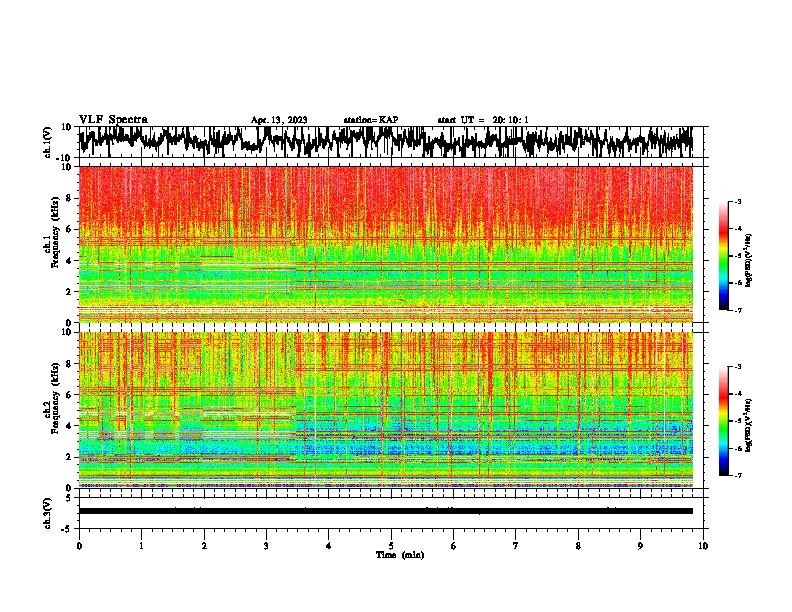
Task: Click the "-3" tick on ch.1 colorbar
Action: [737, 202]
